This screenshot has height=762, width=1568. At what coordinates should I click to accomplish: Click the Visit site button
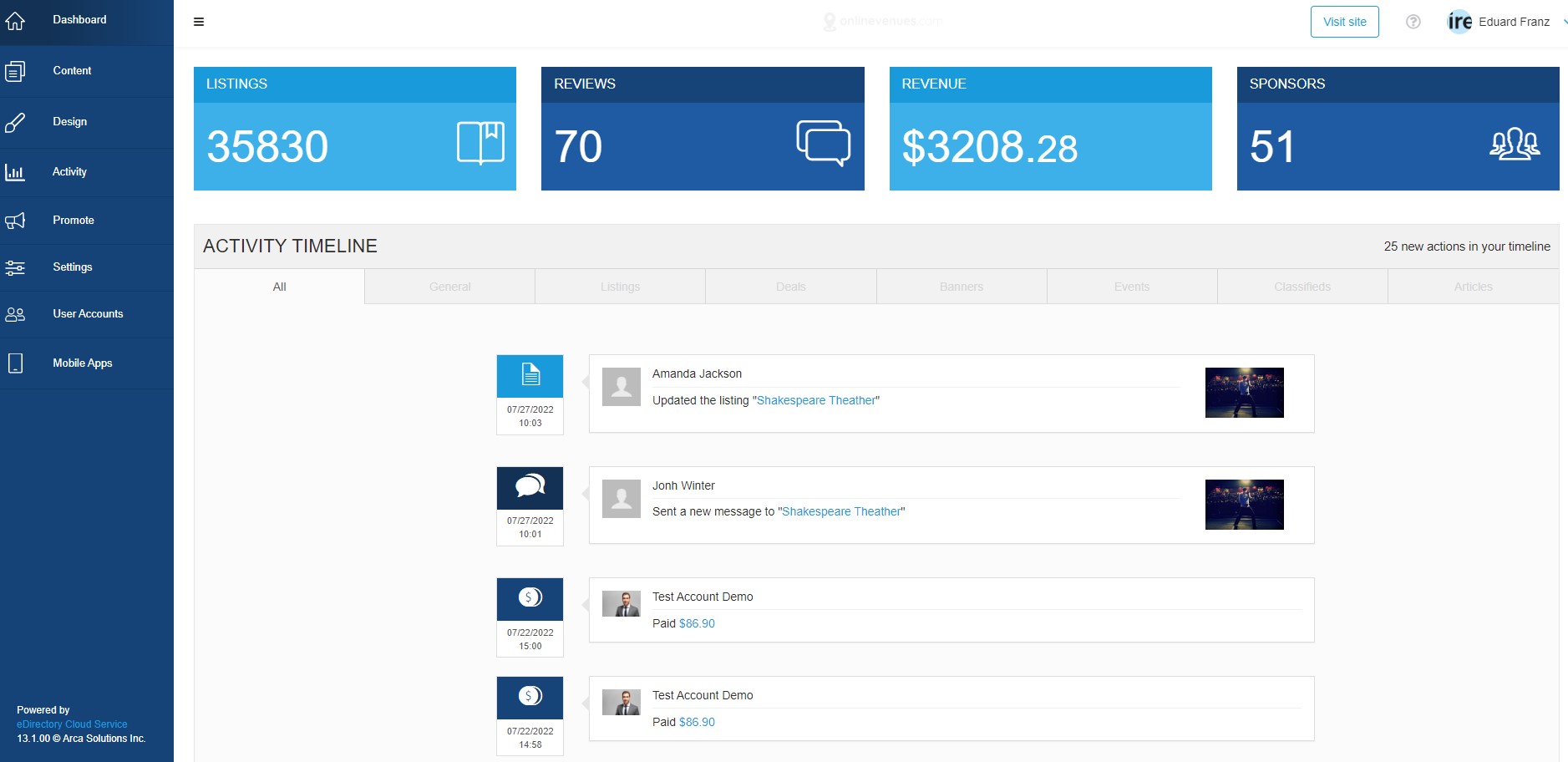[x=1344, y=22]
